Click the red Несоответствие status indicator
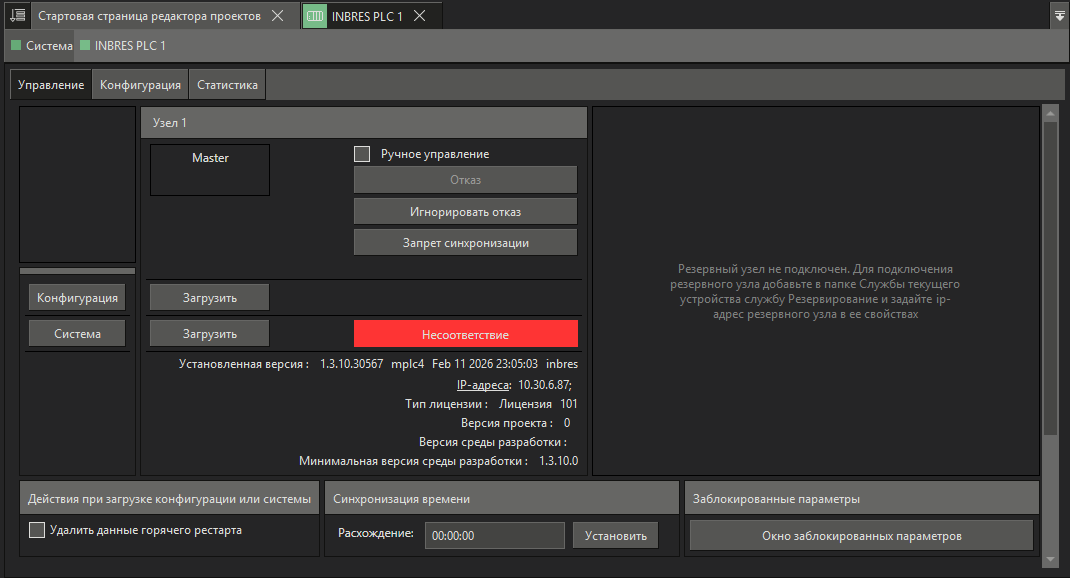The width and height of the screenshot is (1070, 578). pyautogui.click(x=465, y=334)
